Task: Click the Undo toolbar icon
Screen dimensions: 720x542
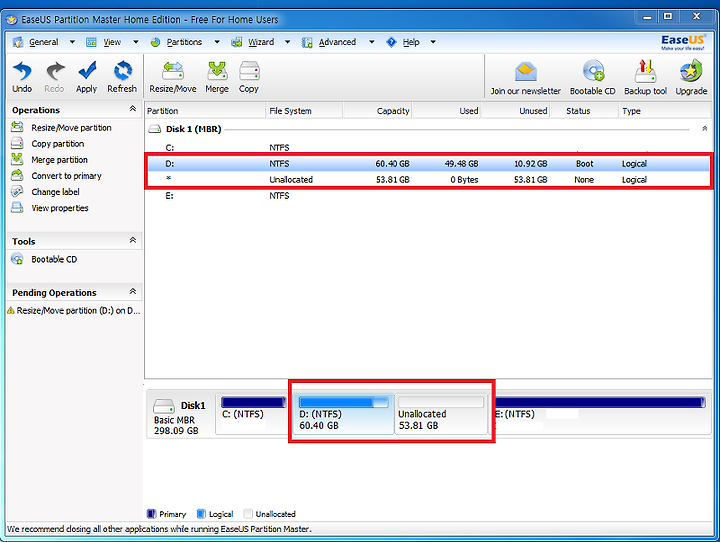Action: pos(22,72)
